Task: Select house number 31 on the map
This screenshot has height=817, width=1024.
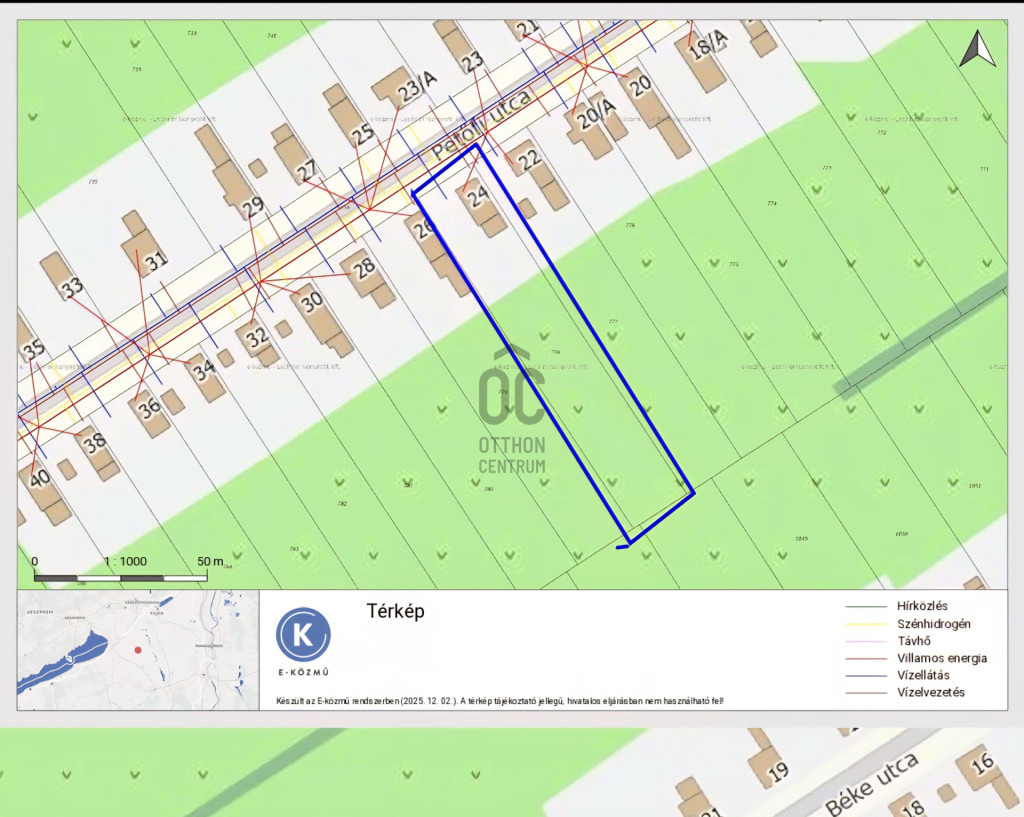Action: click(x=152, y=261)
